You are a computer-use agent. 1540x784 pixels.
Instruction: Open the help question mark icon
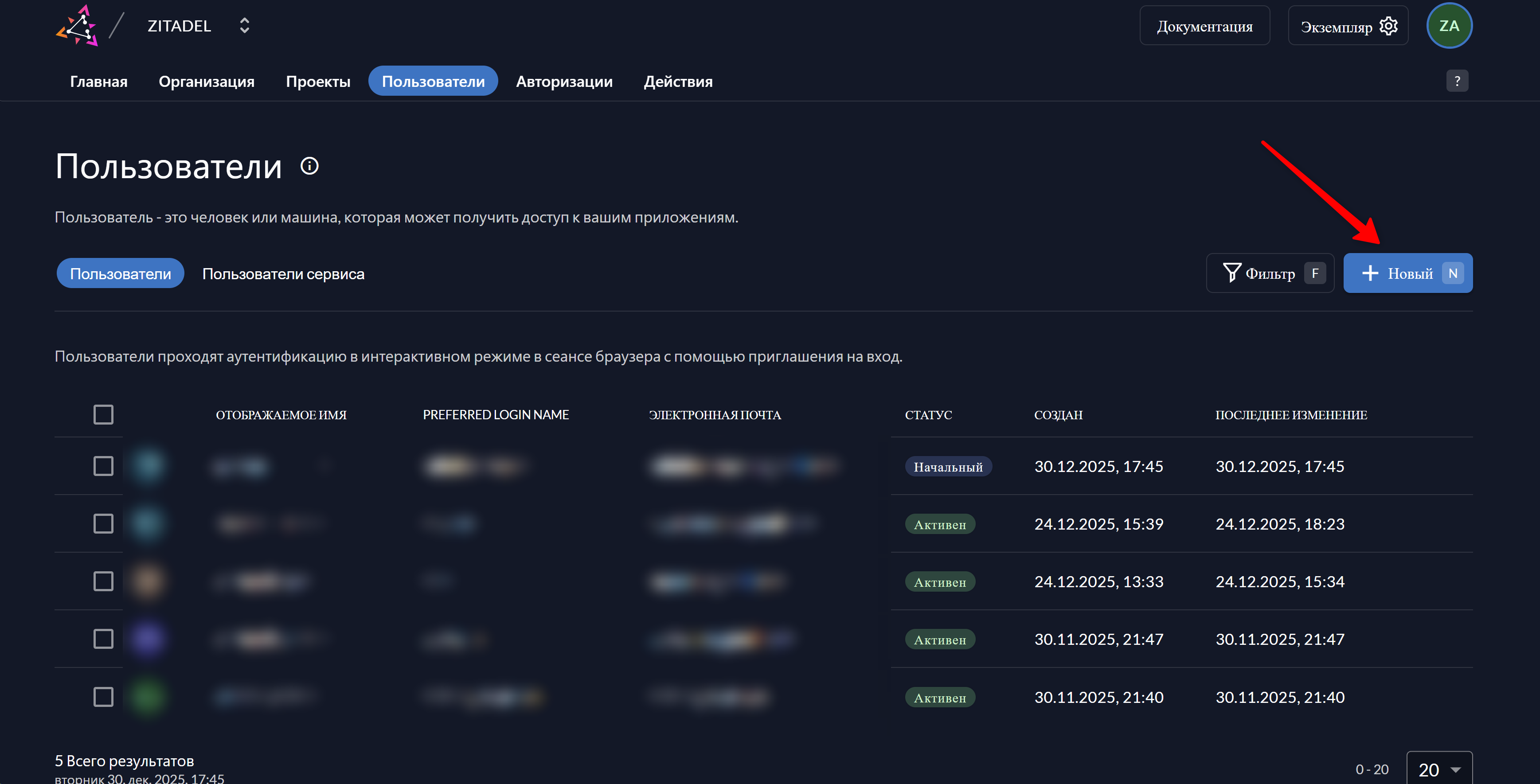coord(1457,81)
